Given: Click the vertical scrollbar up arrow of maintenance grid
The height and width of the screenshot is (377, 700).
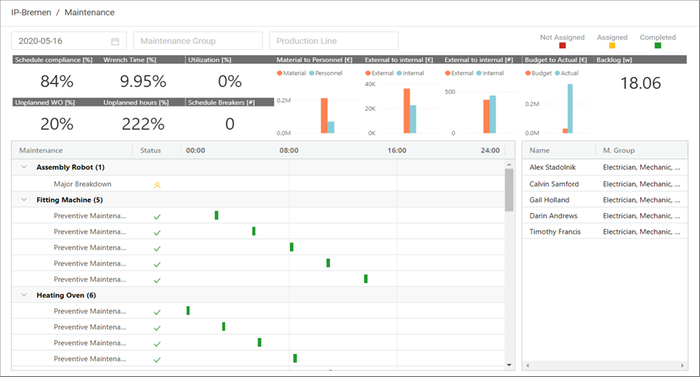Looking at the screenshot, I should point(509,165).
